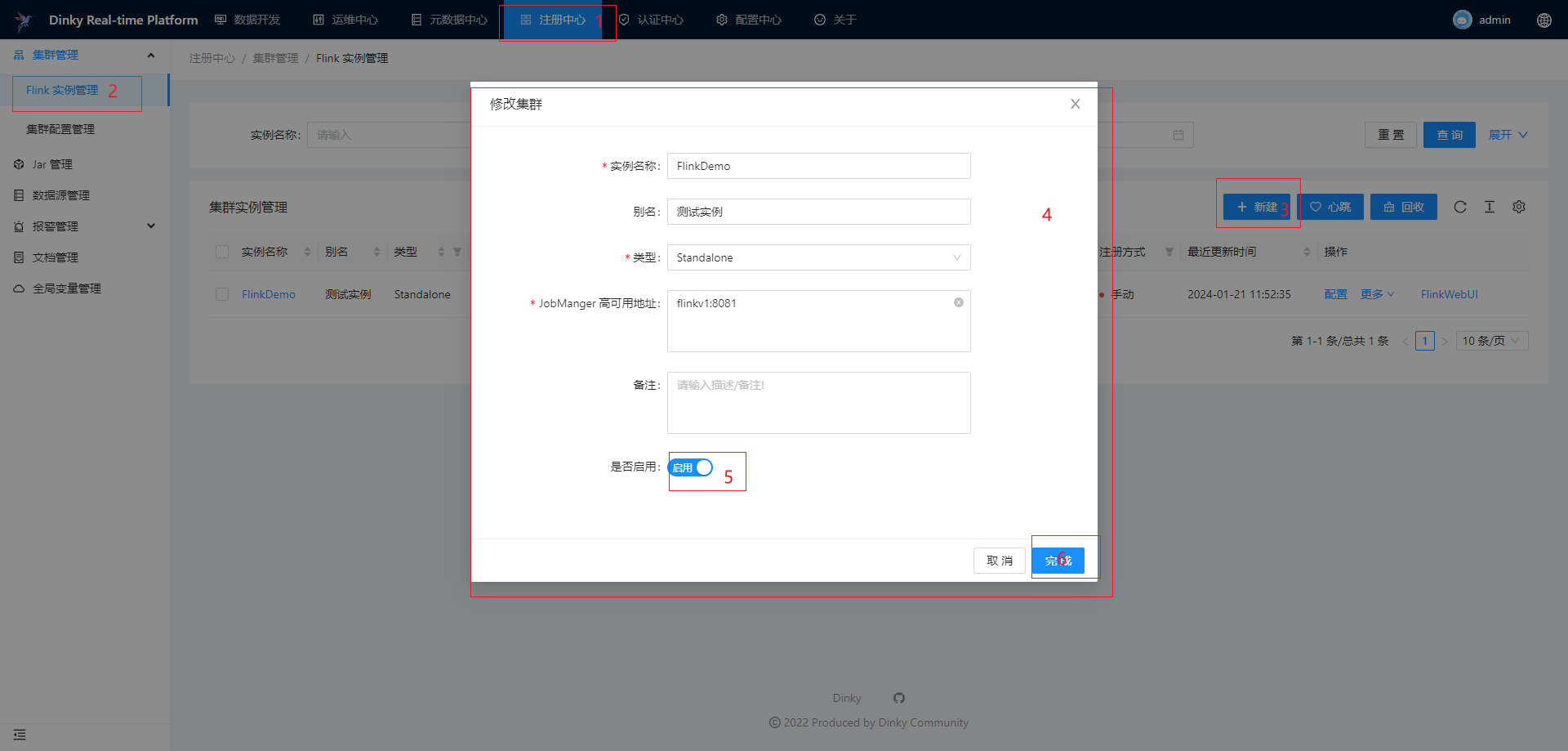Focus the 别名 input field
The height and width of the screenshot is (751, 1568).
[x=818, y=212]
